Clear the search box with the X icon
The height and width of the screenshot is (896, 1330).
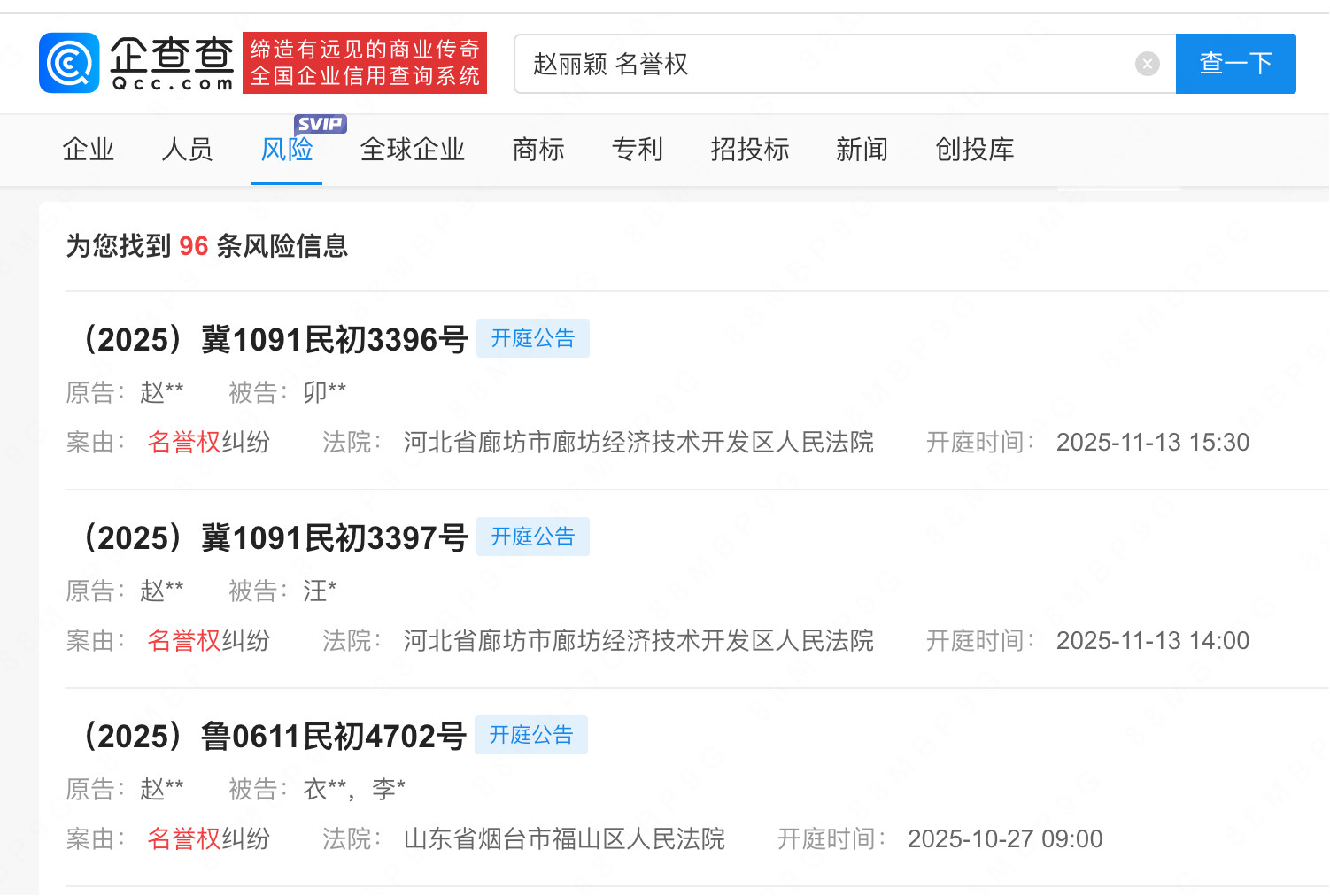pos(1148,64)
